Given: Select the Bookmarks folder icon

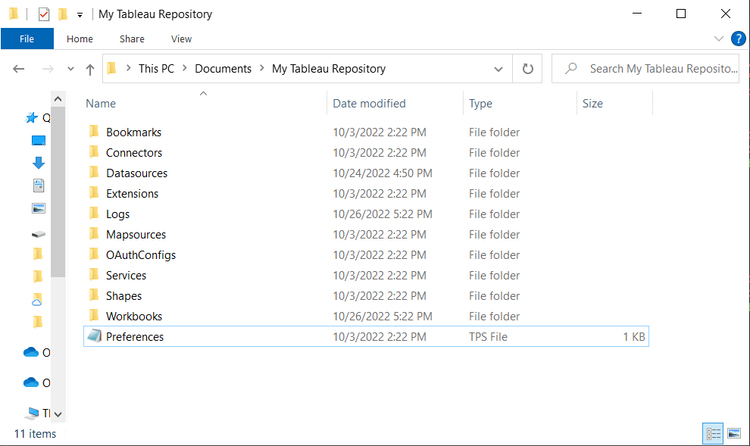Looking at the screenshot, I should 94,132.
